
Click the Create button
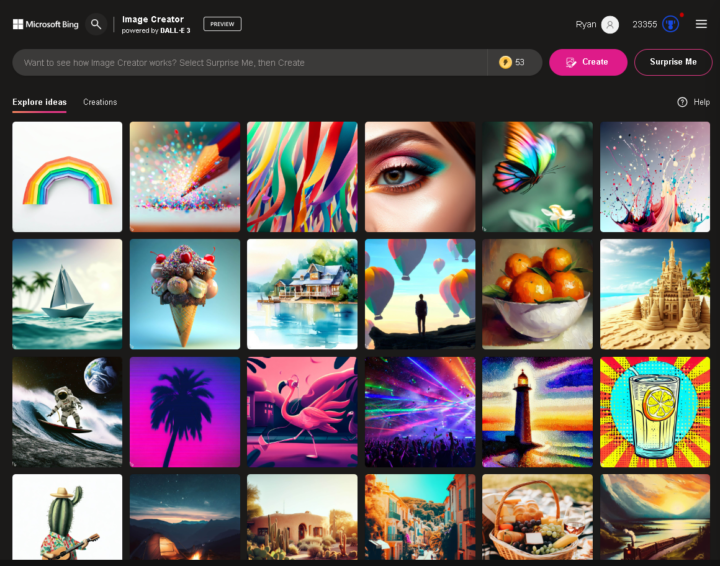(x=588, y=62)
